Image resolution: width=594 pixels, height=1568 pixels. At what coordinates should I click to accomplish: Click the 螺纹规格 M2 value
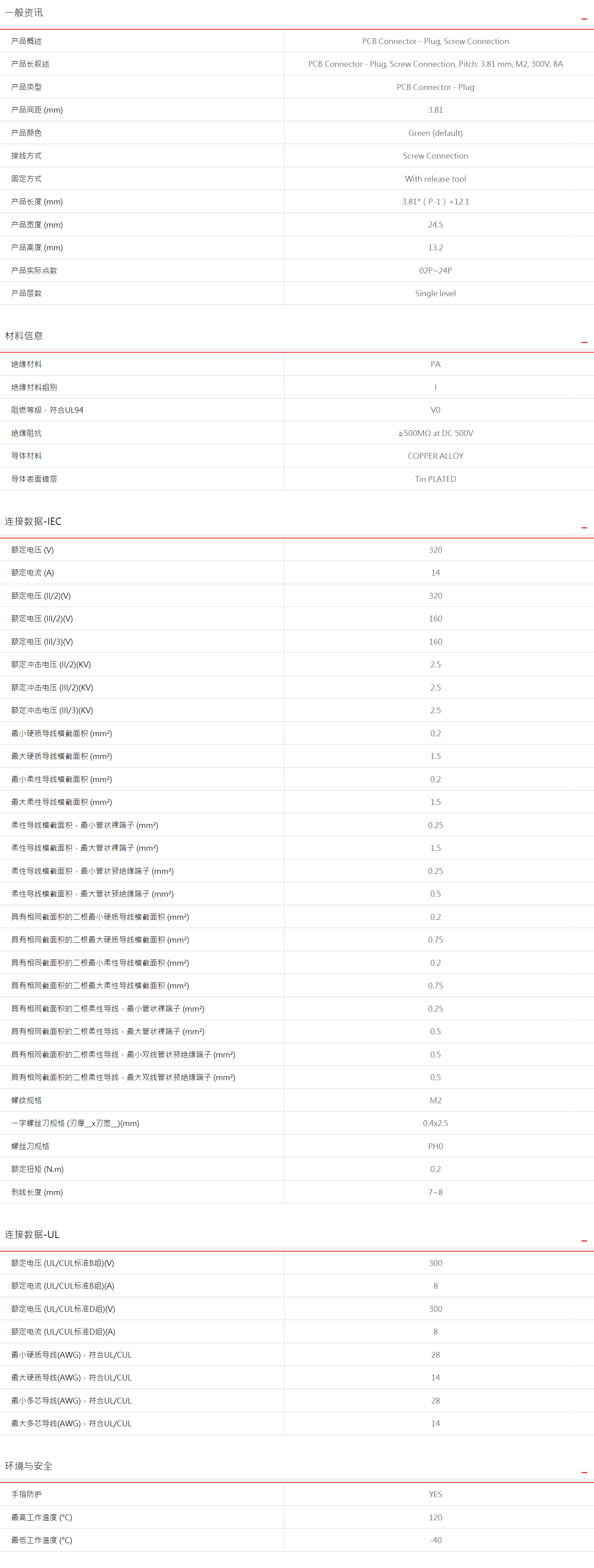(435, 1100)
